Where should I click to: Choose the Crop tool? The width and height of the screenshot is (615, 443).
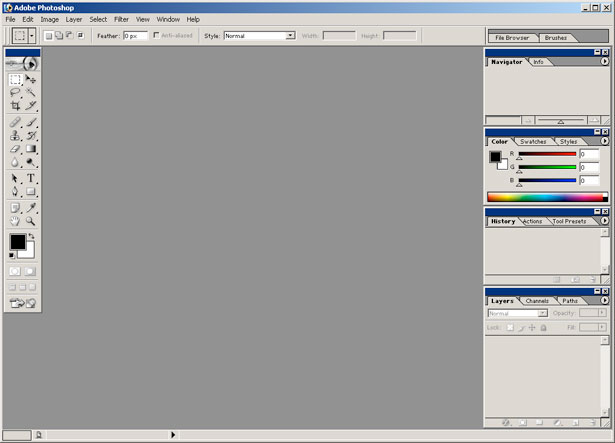pos(15,106)
